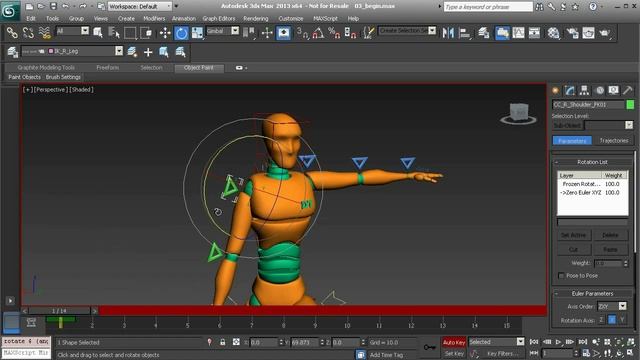The height and width of the screenshot is (360, 640).
Task: Open the Rendering menu
Action: point(256,18)
